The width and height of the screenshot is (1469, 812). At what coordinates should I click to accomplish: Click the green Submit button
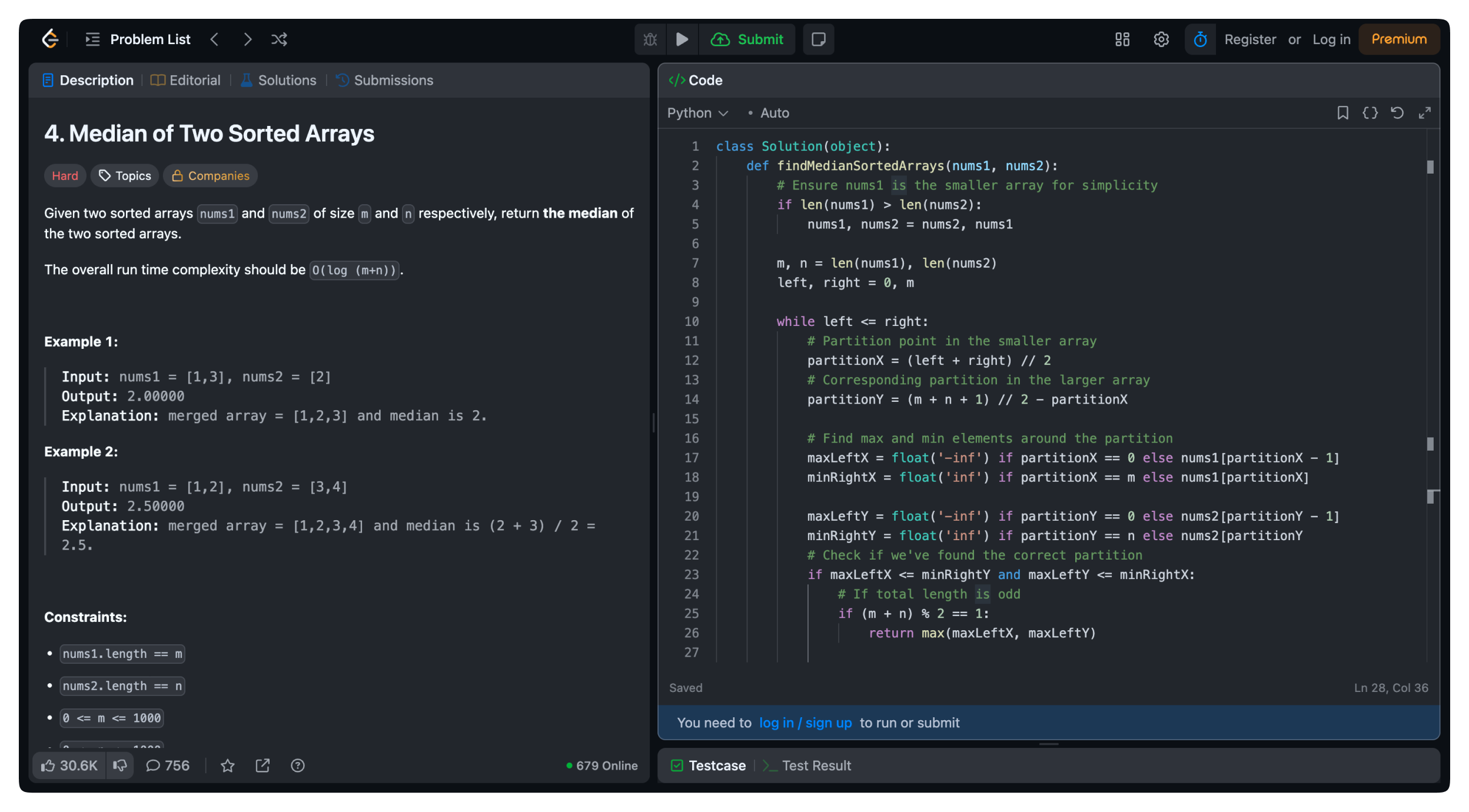(747, 39)
